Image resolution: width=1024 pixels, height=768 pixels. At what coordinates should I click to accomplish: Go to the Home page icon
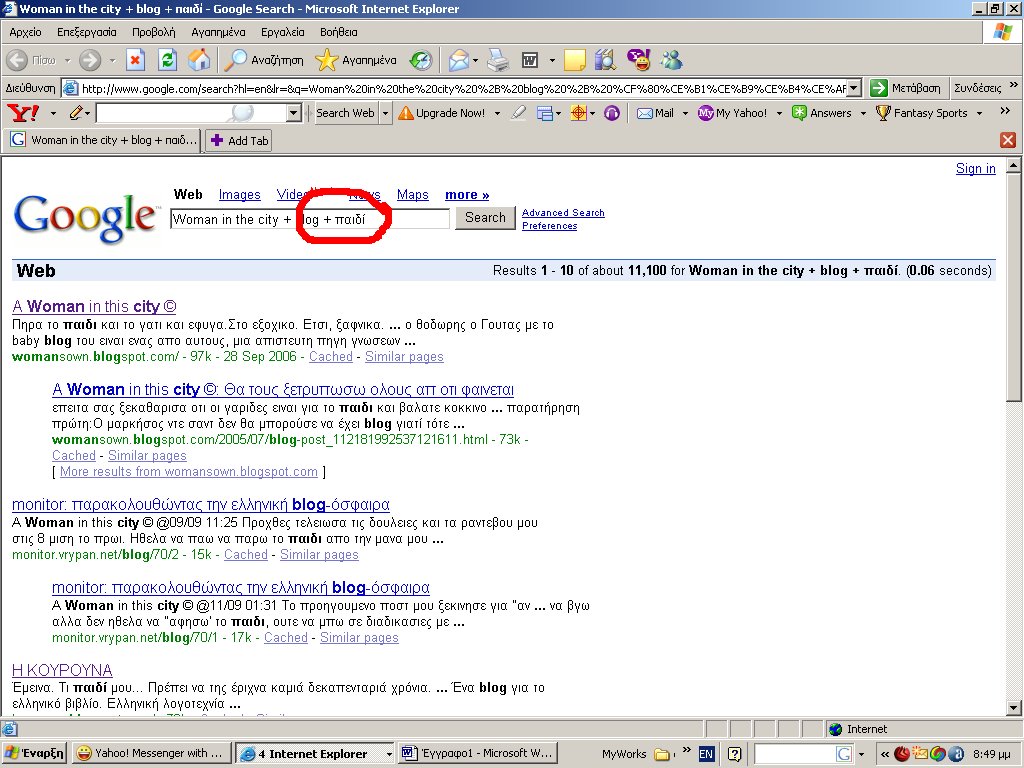tap(199, 61)
